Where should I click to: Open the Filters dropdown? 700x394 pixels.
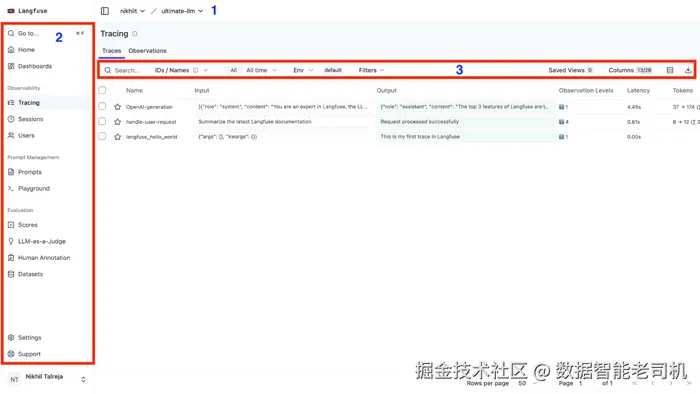[371, 71]
